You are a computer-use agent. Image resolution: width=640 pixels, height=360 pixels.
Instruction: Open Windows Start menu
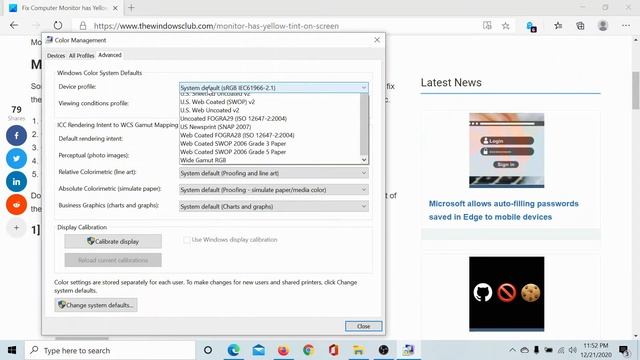(12, 350)
